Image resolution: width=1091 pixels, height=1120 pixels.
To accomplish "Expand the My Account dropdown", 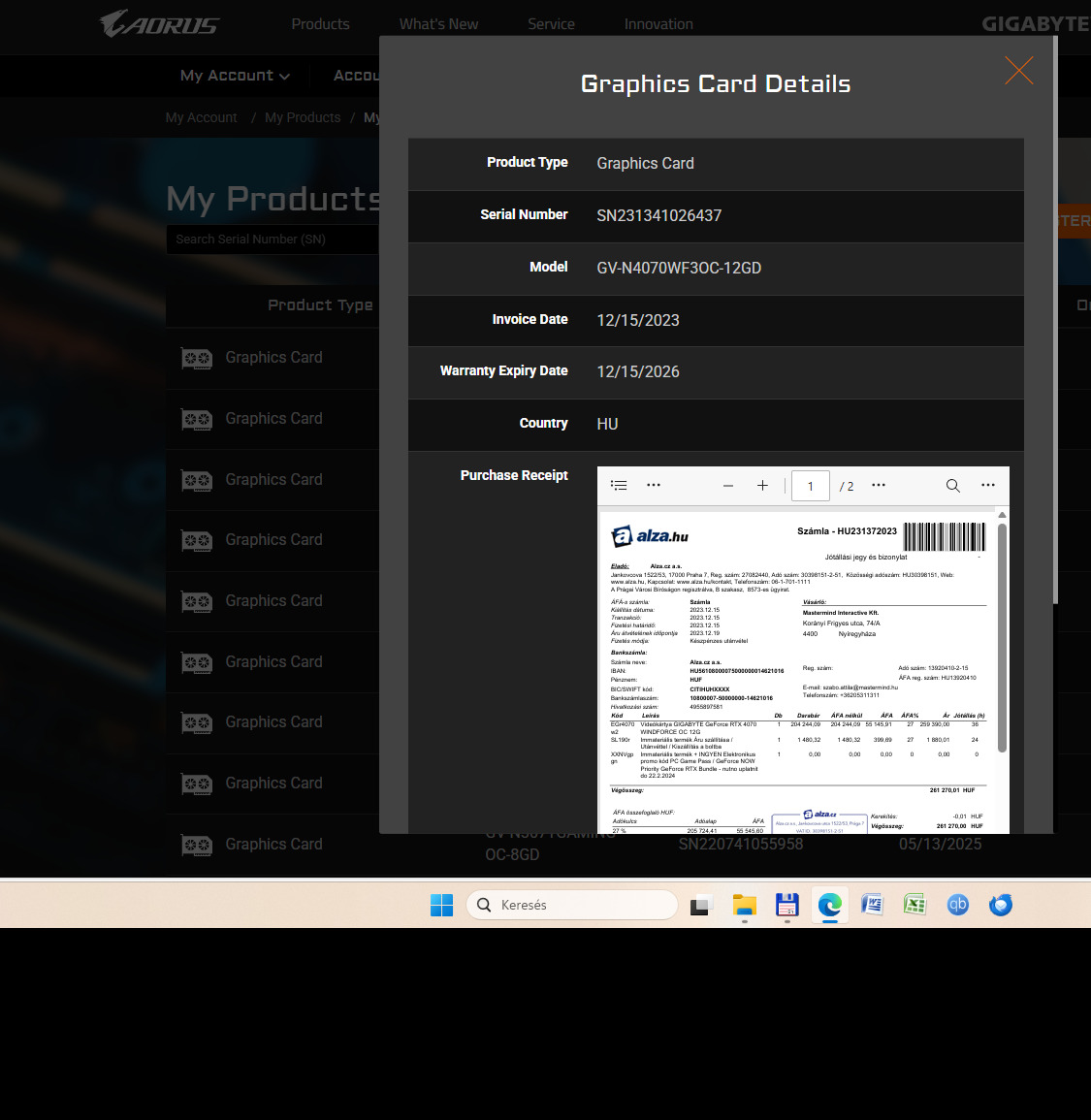I will coord(235,75).
